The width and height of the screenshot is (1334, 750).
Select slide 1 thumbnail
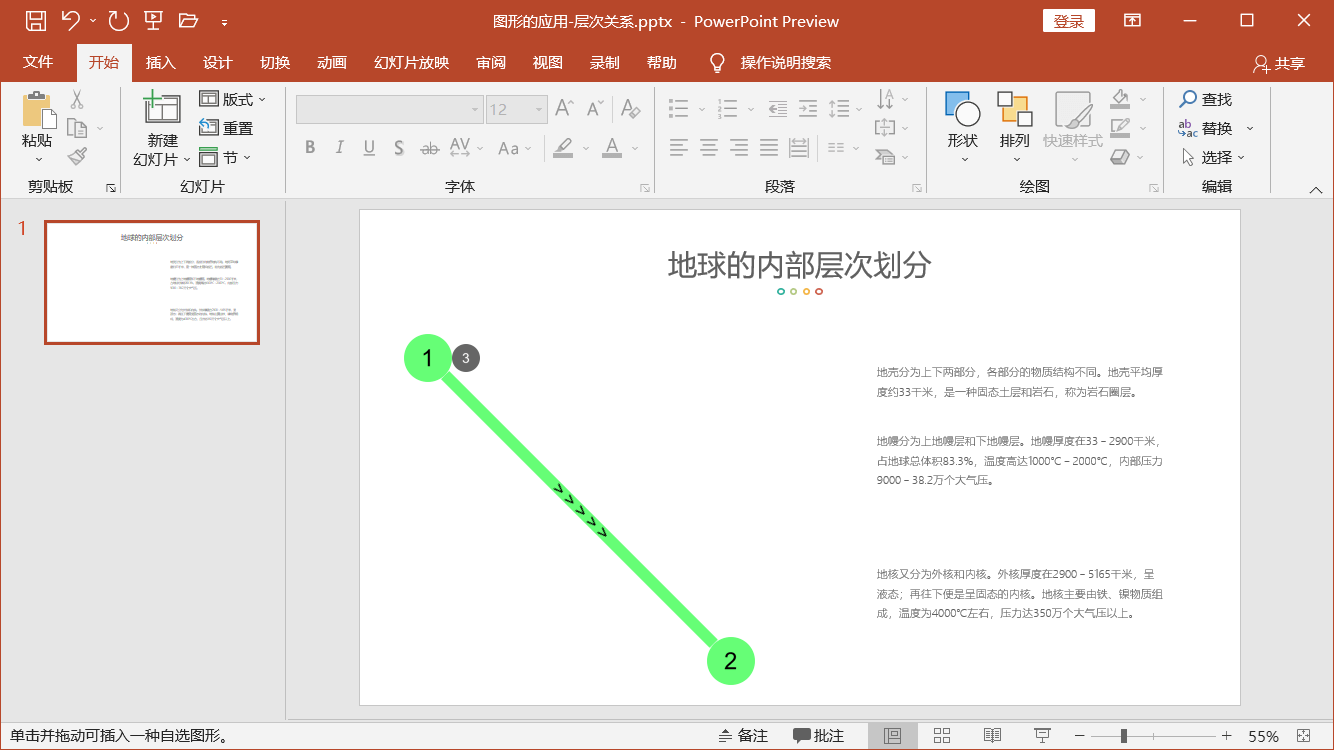pos(152,282)
